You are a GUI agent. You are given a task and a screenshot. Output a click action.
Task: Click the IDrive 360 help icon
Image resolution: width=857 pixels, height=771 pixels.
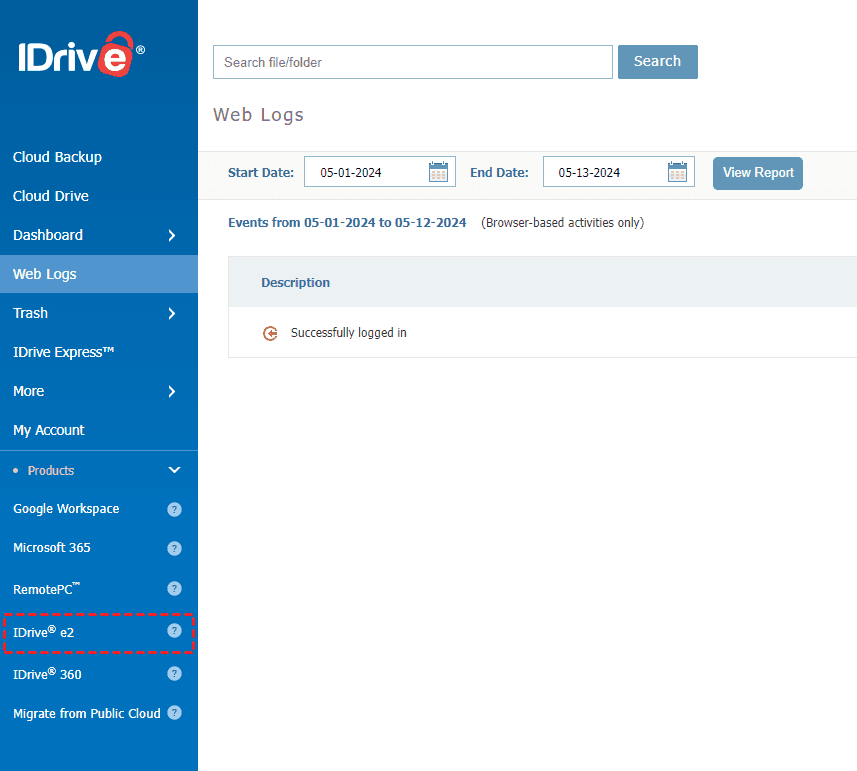[x=174, y=674]
